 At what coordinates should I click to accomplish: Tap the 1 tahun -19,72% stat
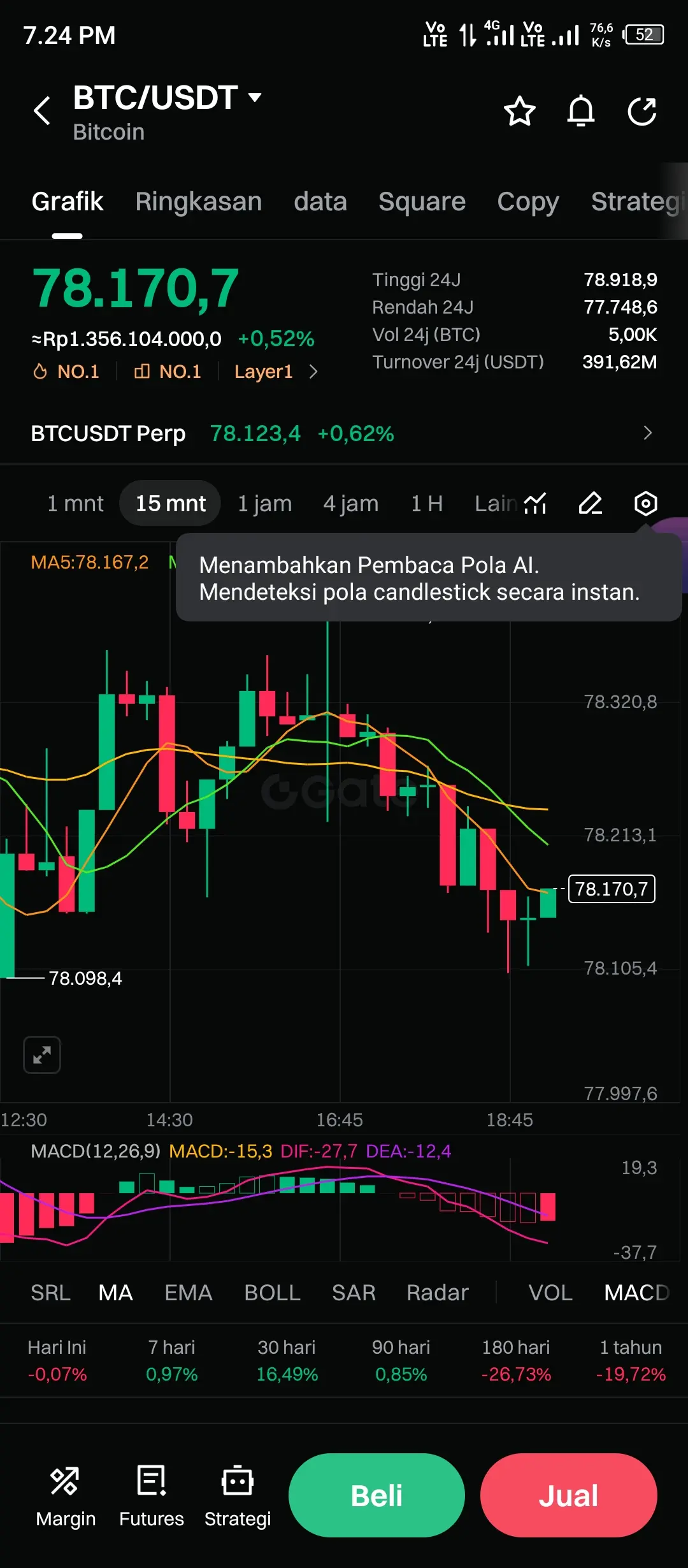click(x=631, y=1360)
